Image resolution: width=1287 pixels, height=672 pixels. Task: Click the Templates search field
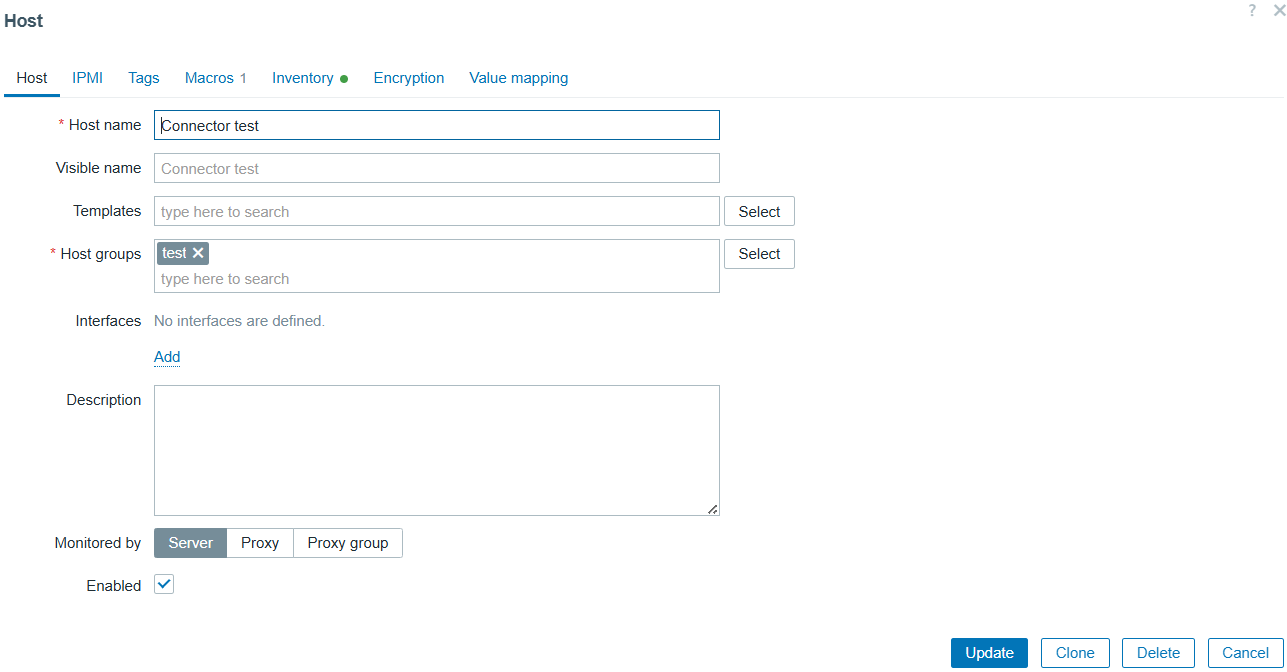click(436, 211)
